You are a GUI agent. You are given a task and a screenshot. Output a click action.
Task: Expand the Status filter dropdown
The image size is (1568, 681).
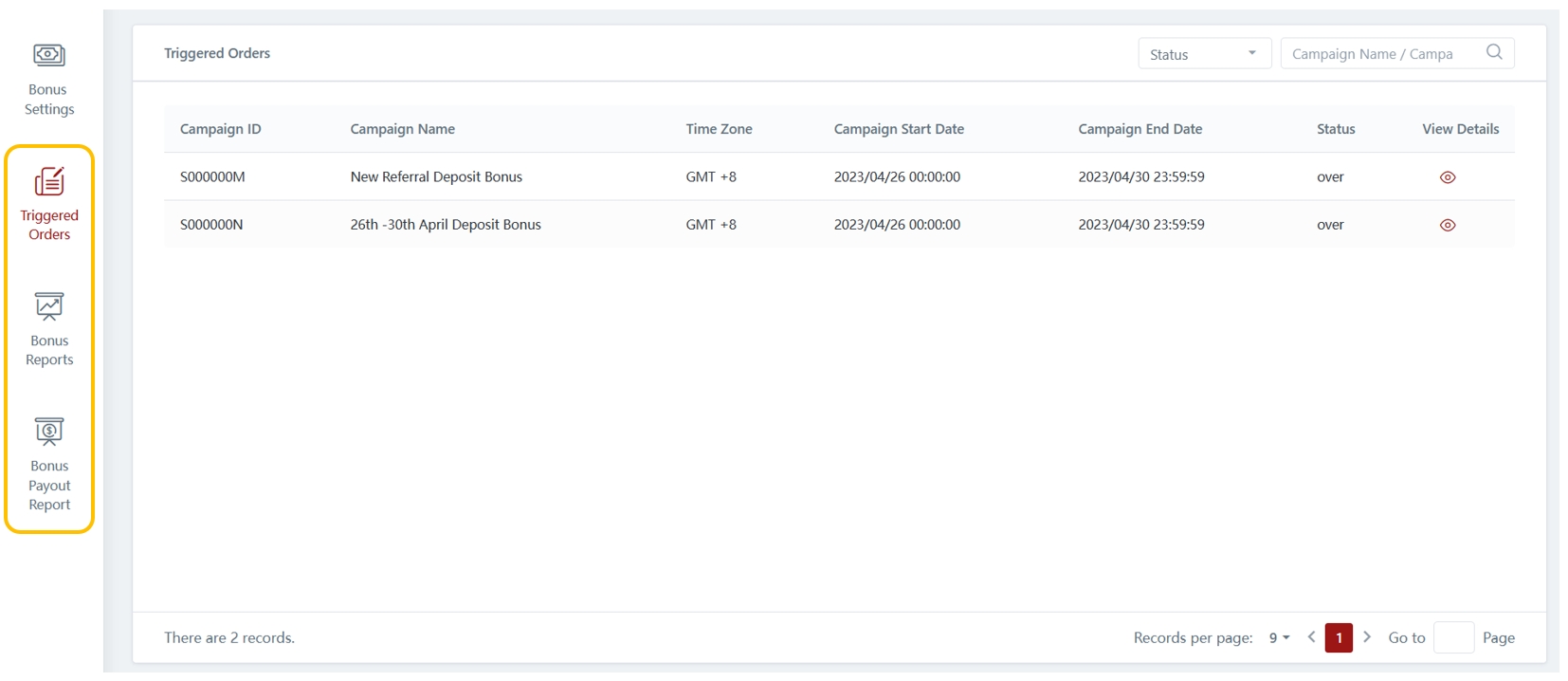tap(1203, 54)
